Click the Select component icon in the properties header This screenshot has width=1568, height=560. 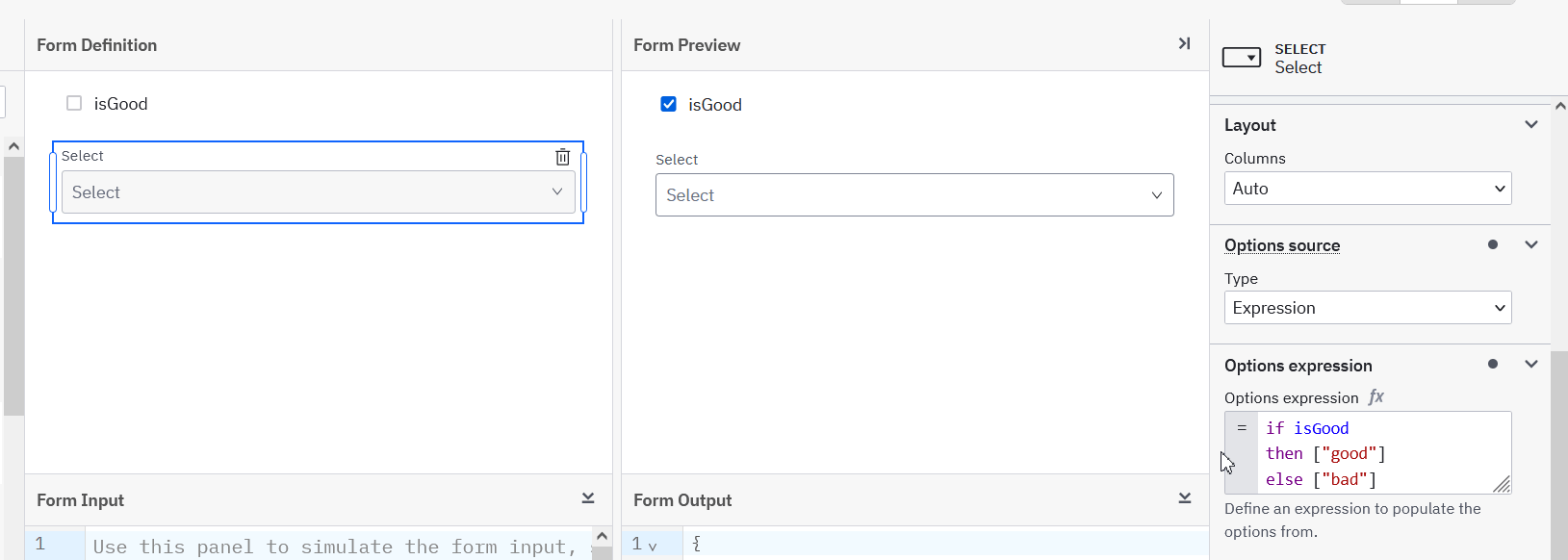click(1242, 57)
